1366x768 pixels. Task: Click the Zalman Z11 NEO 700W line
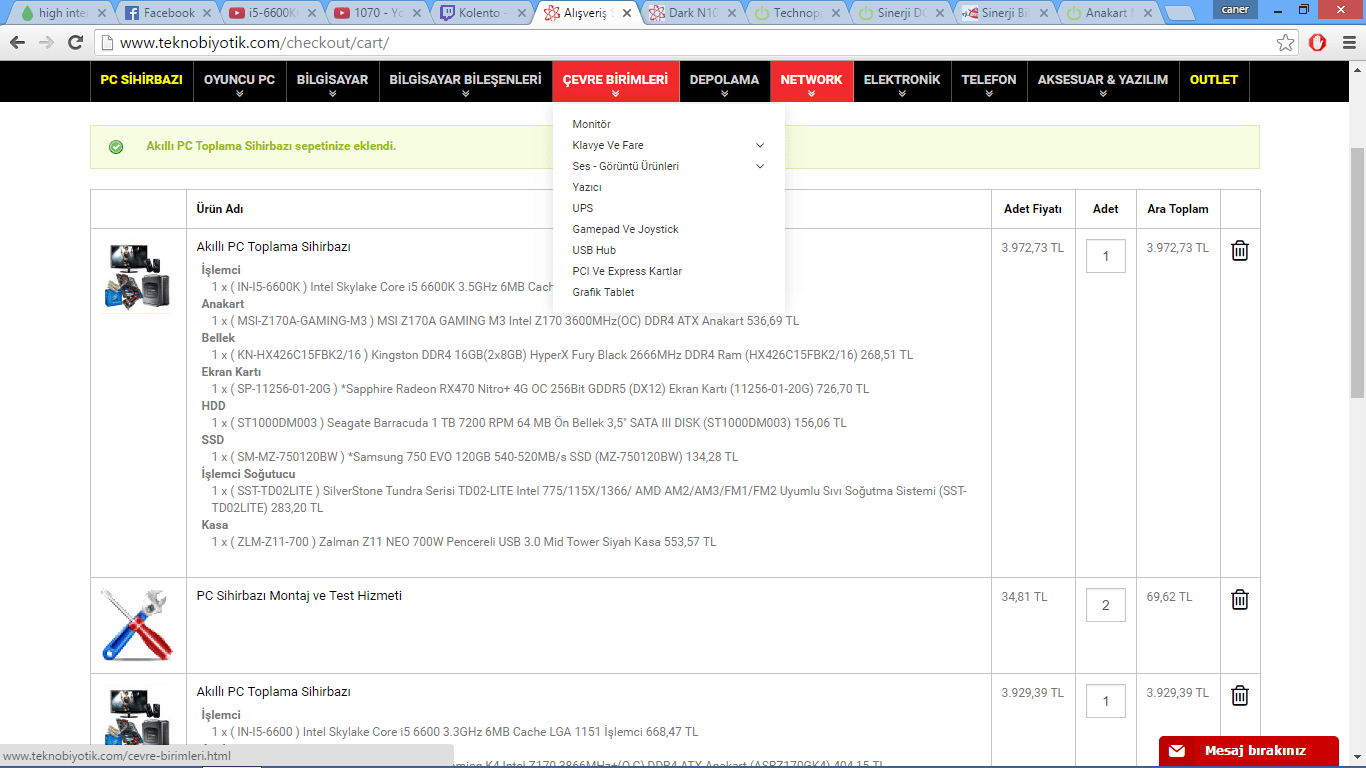(x=464, y=542)
